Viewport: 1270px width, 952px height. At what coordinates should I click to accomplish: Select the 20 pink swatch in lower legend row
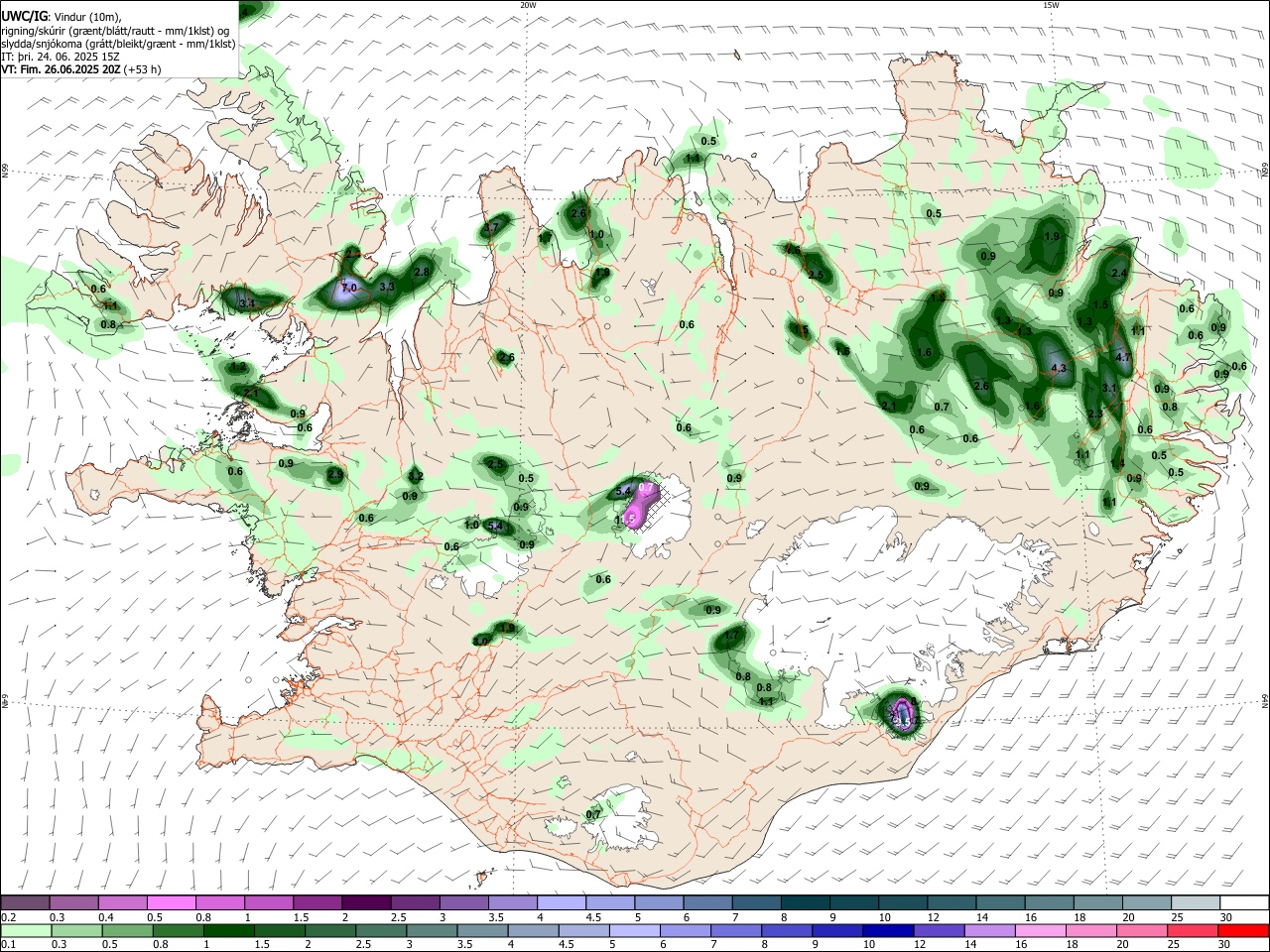(1140, 930)
